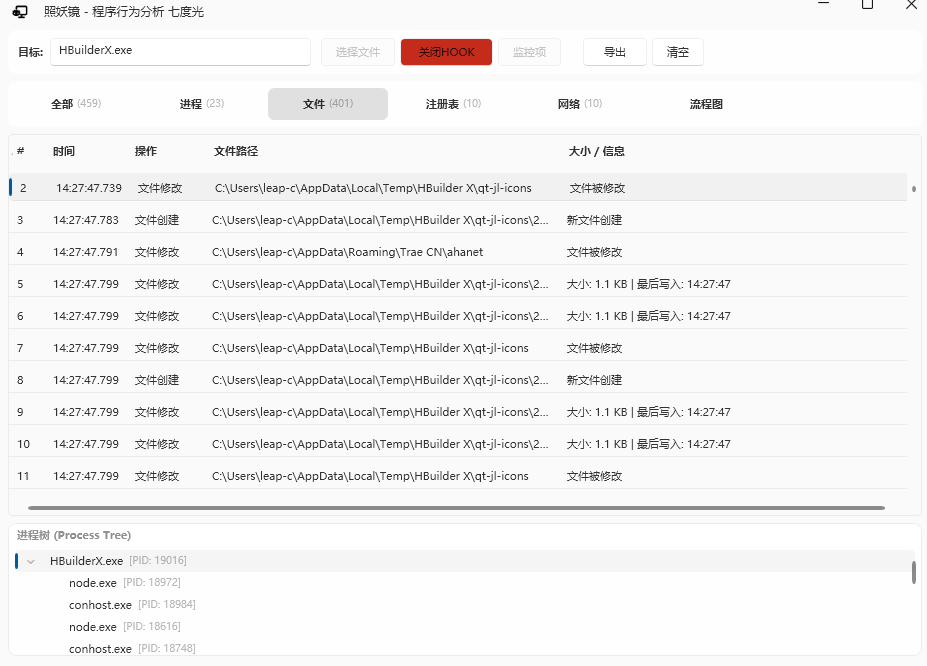927x666 pixels.
Task: Click the red 关闭HOOK button
Action: [x=446, y=52]
